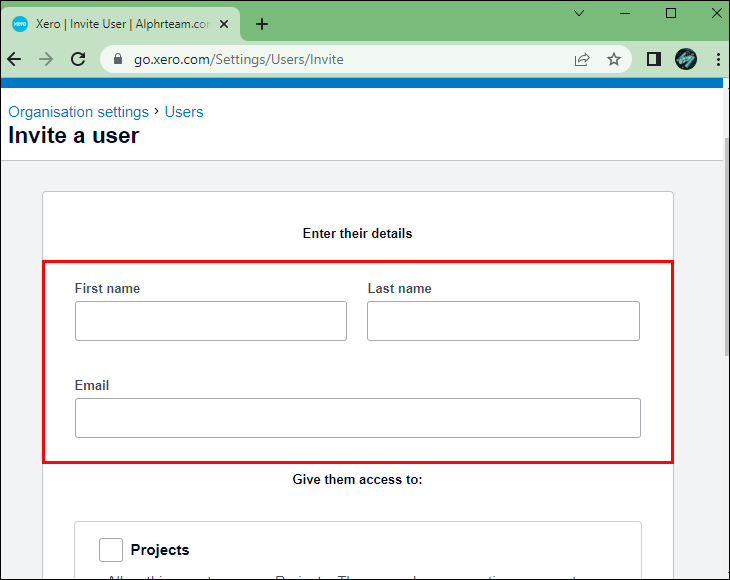This screenshot has height=580, width=730.
Task: Click the browser forward arrow
Action: 46,59
